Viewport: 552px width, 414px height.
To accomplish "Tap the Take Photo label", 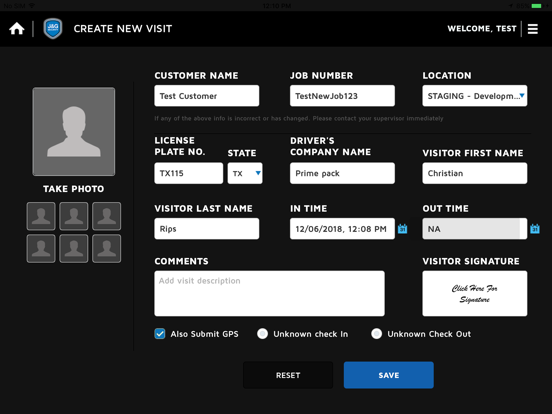I will [x=74, y=189].
